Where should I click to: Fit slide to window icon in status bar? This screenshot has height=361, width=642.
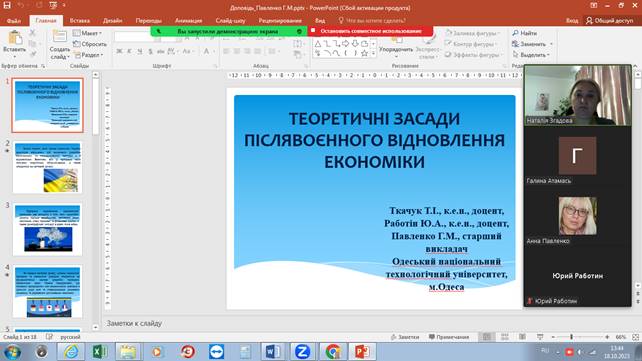(x=635, y=337)
